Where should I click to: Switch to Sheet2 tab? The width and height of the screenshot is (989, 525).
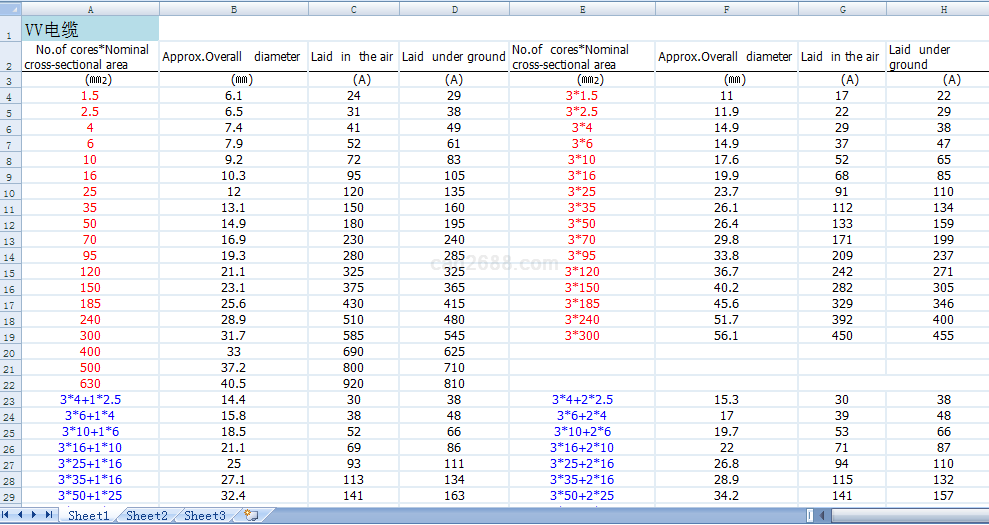tap(146, 516)
